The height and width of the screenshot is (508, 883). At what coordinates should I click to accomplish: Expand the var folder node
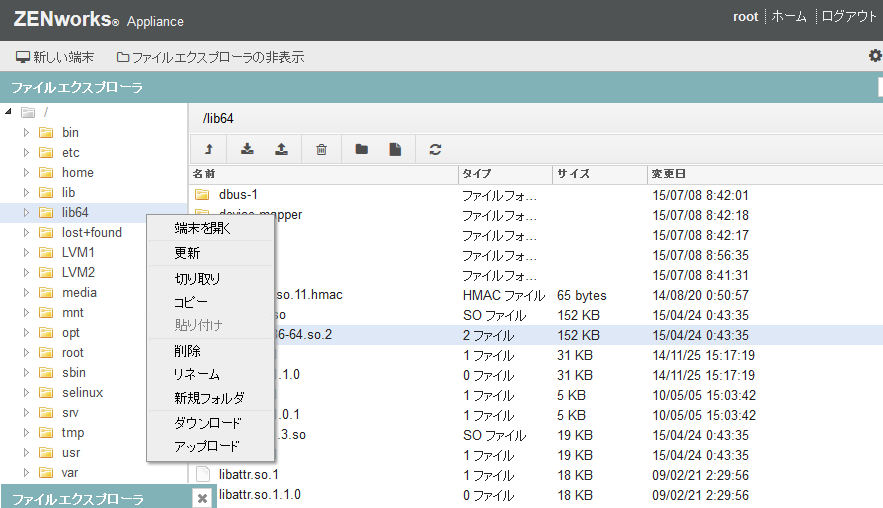pos(26,473)
